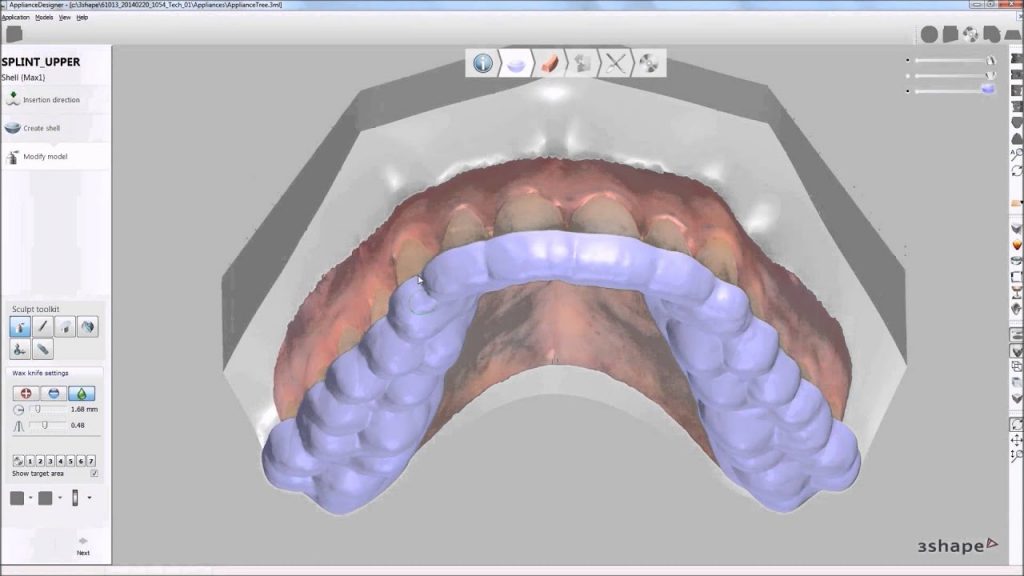Open the Application menu
1024x576 pixels.
[x=15, y=17]
